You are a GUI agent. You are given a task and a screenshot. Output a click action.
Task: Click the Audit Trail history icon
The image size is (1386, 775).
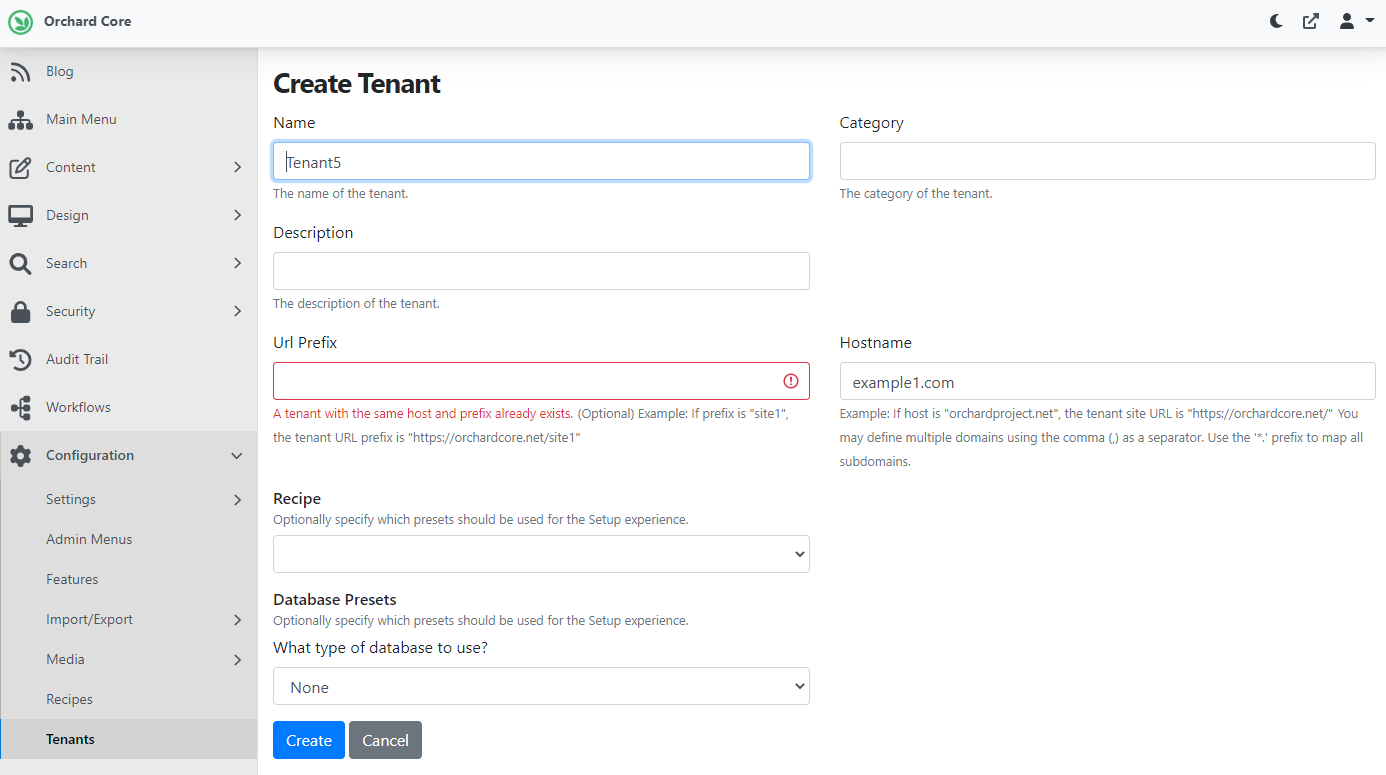click(x=20, y=360)
